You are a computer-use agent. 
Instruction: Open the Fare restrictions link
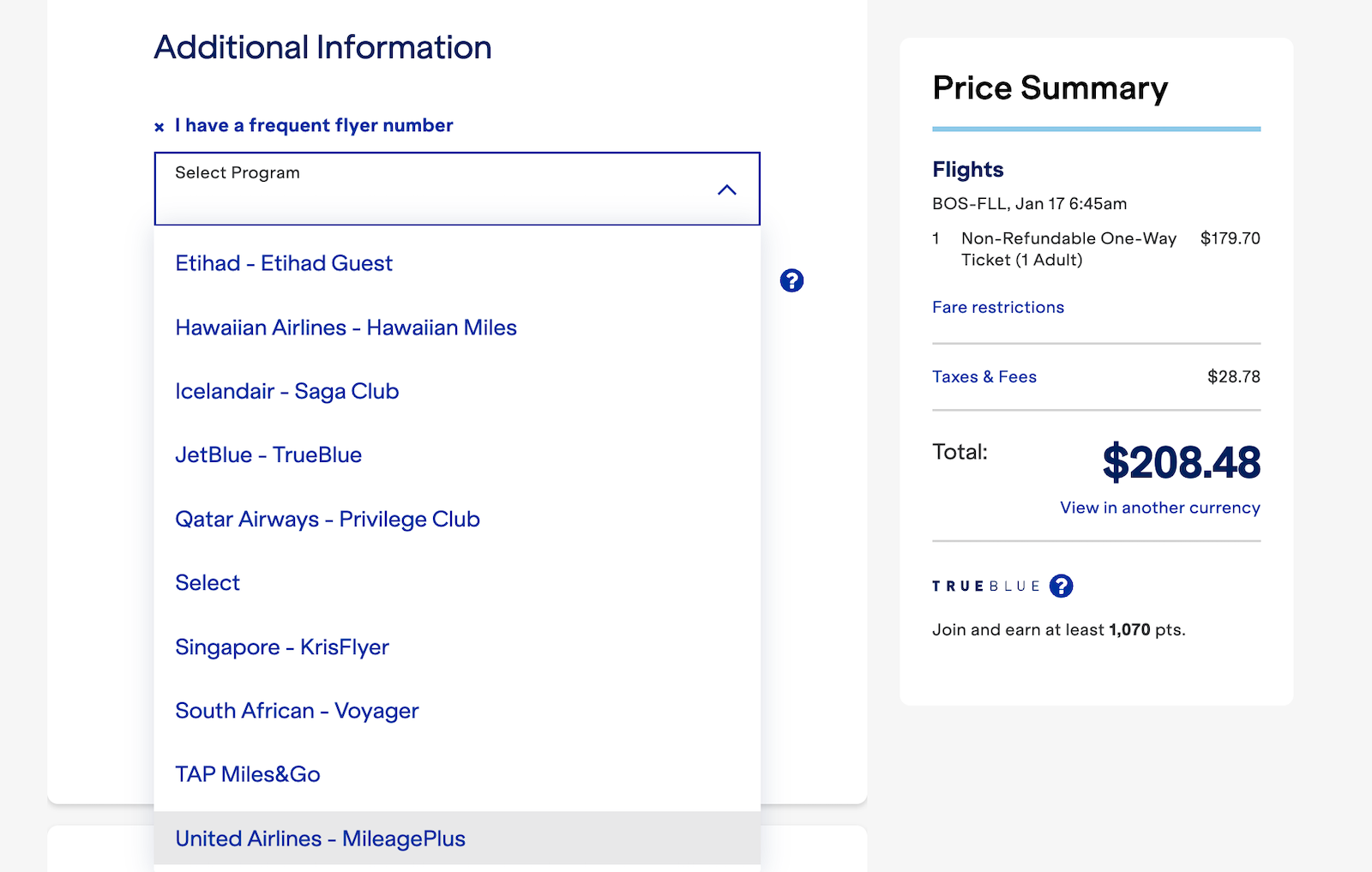click(x=997, y=307)
